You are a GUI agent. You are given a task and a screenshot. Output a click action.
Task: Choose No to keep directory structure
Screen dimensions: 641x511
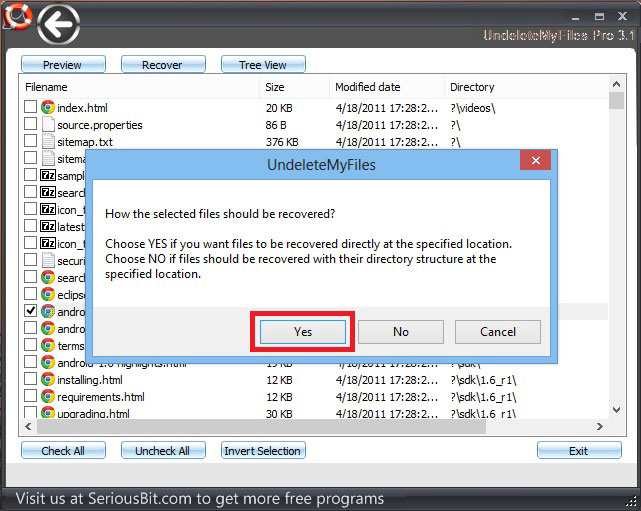pos(401,332)
